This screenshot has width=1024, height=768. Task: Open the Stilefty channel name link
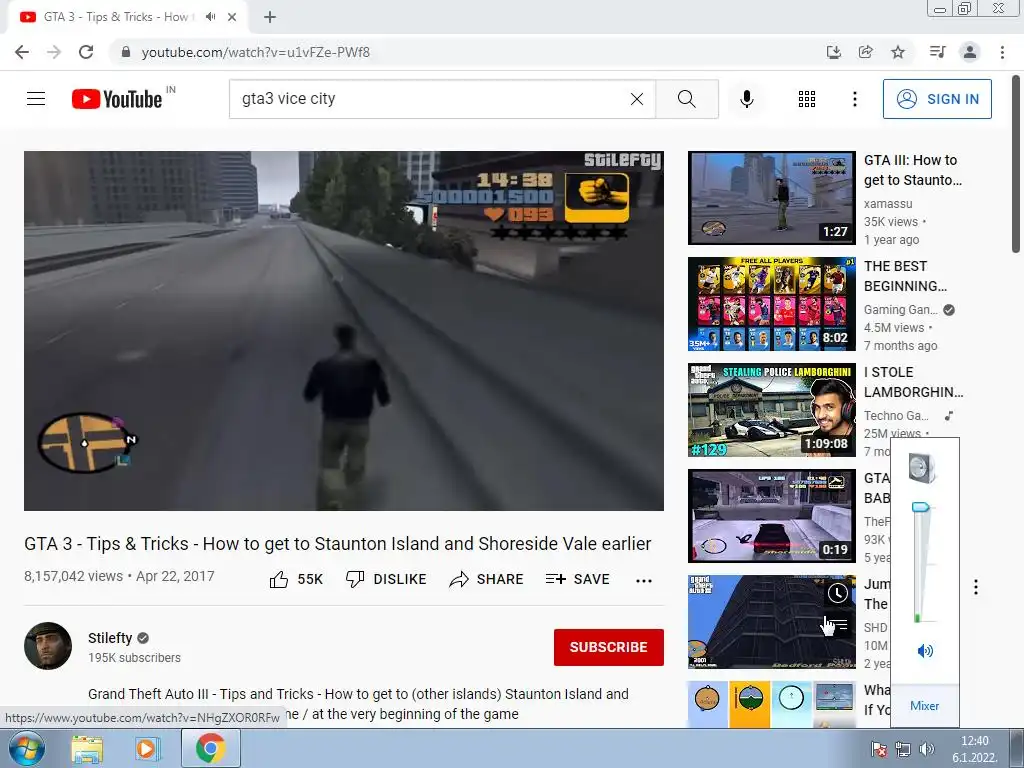point(110,638)
